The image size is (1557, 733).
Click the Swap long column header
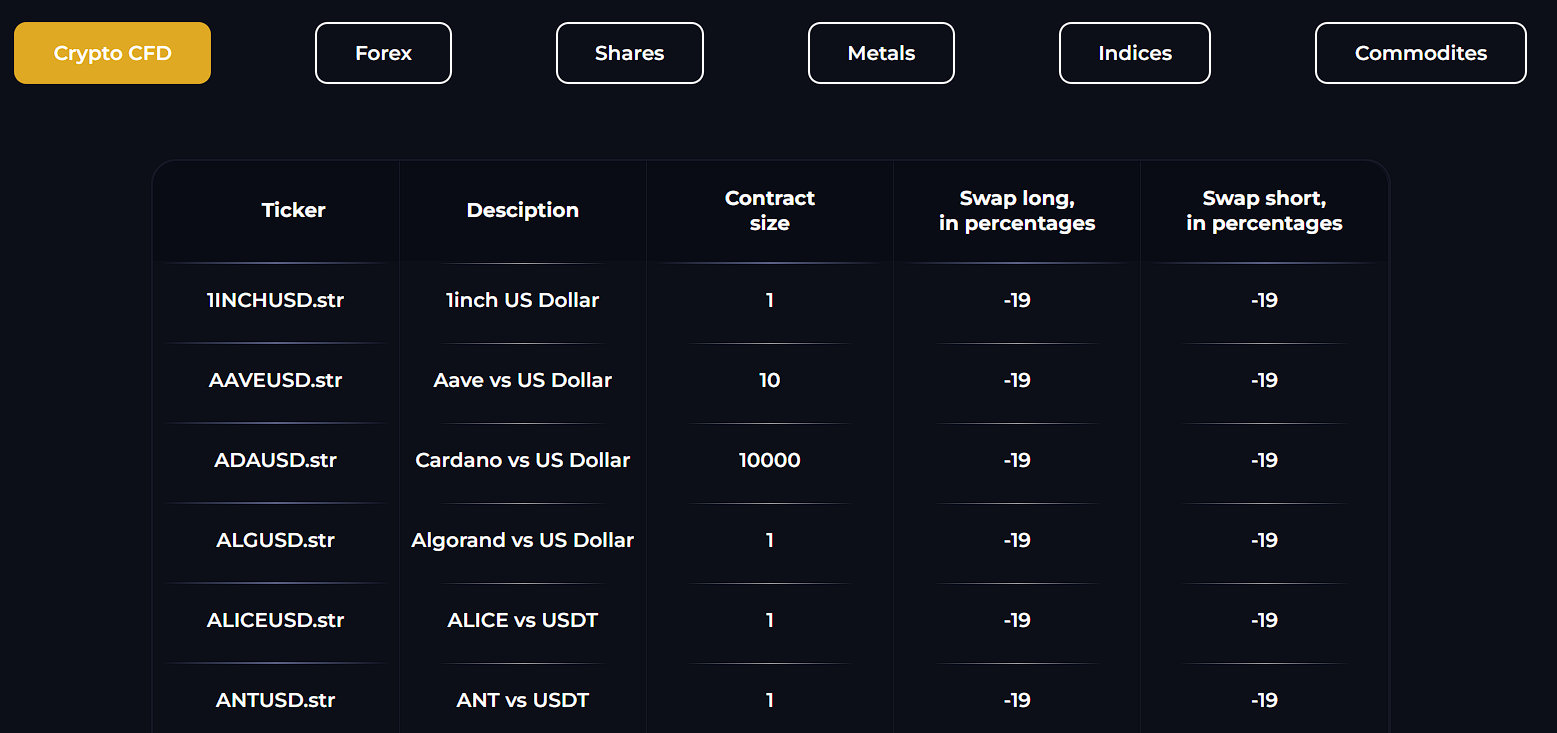1017,210
